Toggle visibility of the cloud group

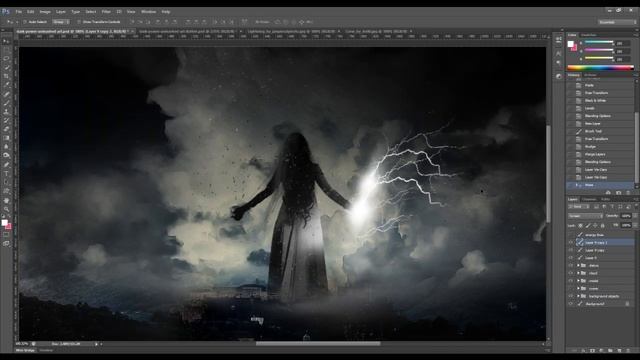coord(571,273)
